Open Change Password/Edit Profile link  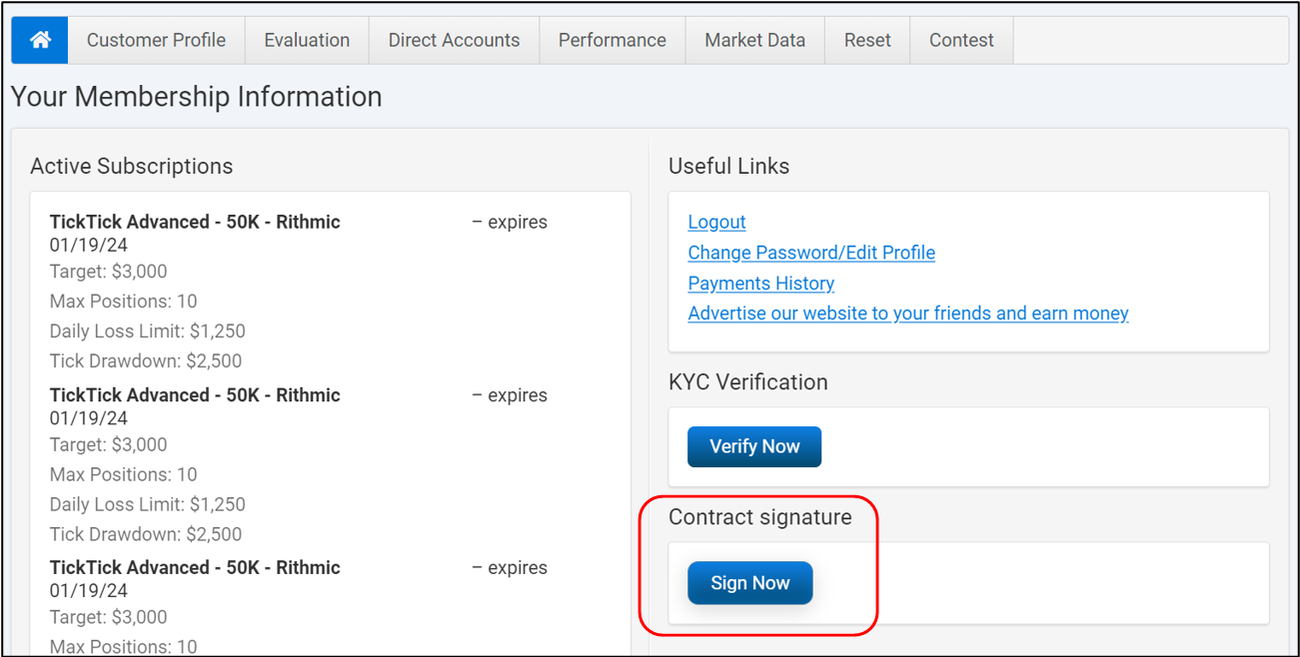coord(811,253)
